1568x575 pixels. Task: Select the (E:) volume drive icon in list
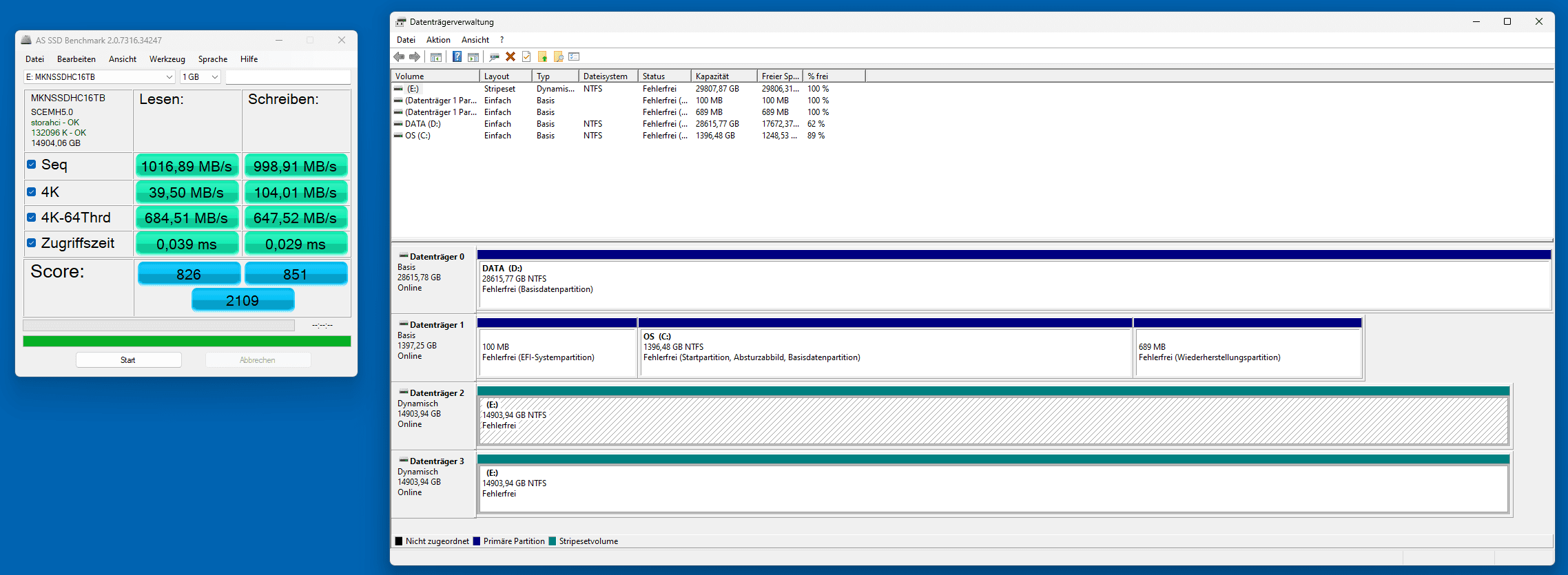(x=398, y=89)
